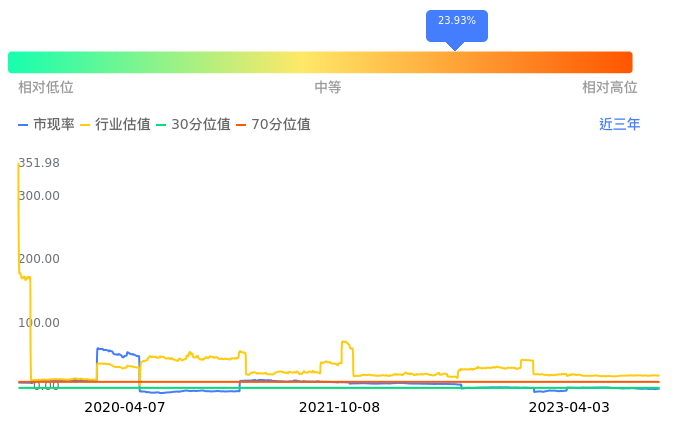Image resolution: width=686 pixels, height=442 pixels.
Task: Click the green 30分位值 legend line marker
Action: (162, 125)
